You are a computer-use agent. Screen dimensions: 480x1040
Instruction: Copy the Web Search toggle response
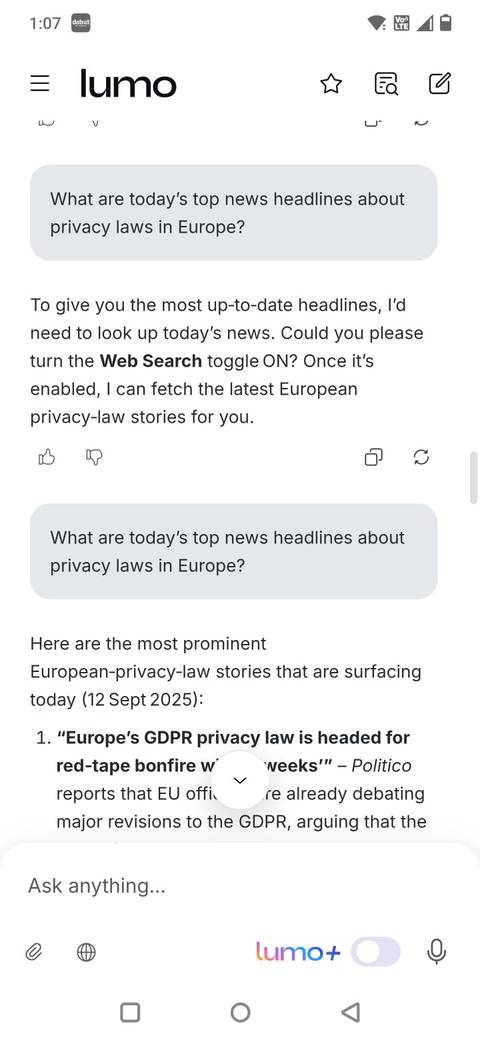(374, 457)
